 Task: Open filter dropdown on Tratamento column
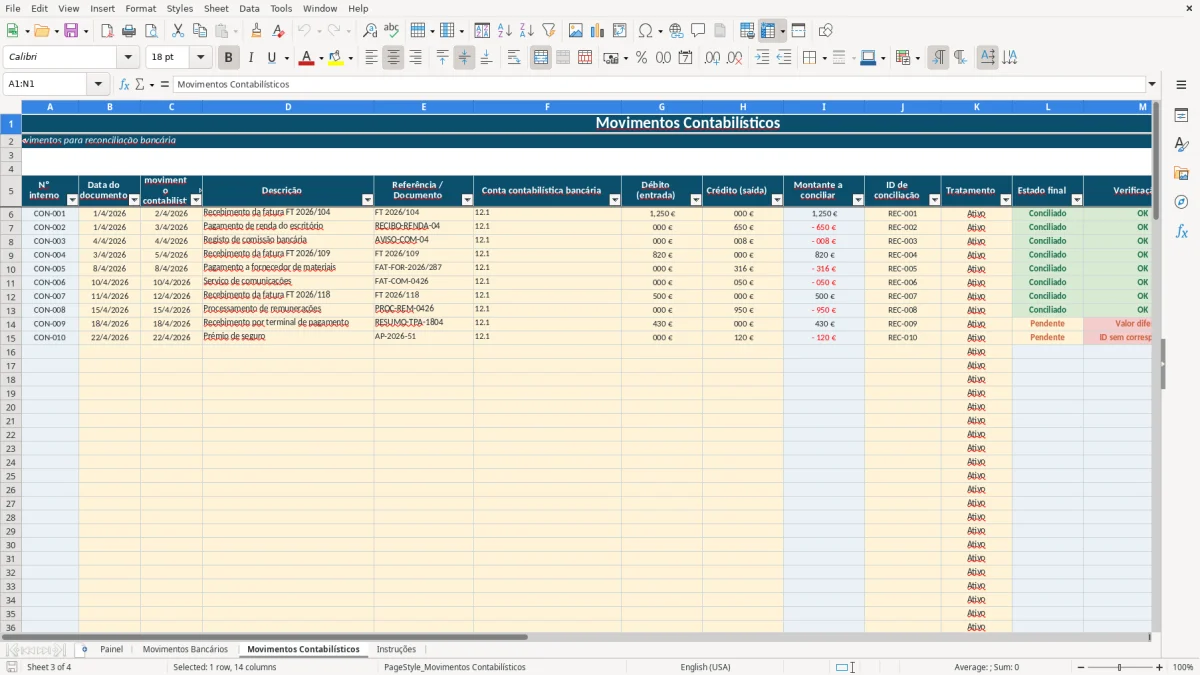[1005, 200]
